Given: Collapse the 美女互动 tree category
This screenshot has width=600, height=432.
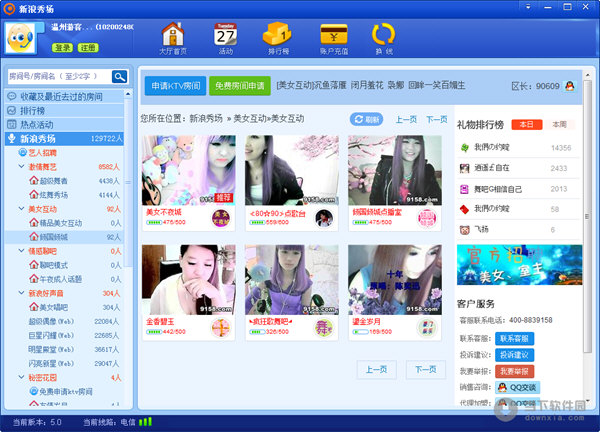Looking at the screenshot, I should pos(21,209).
